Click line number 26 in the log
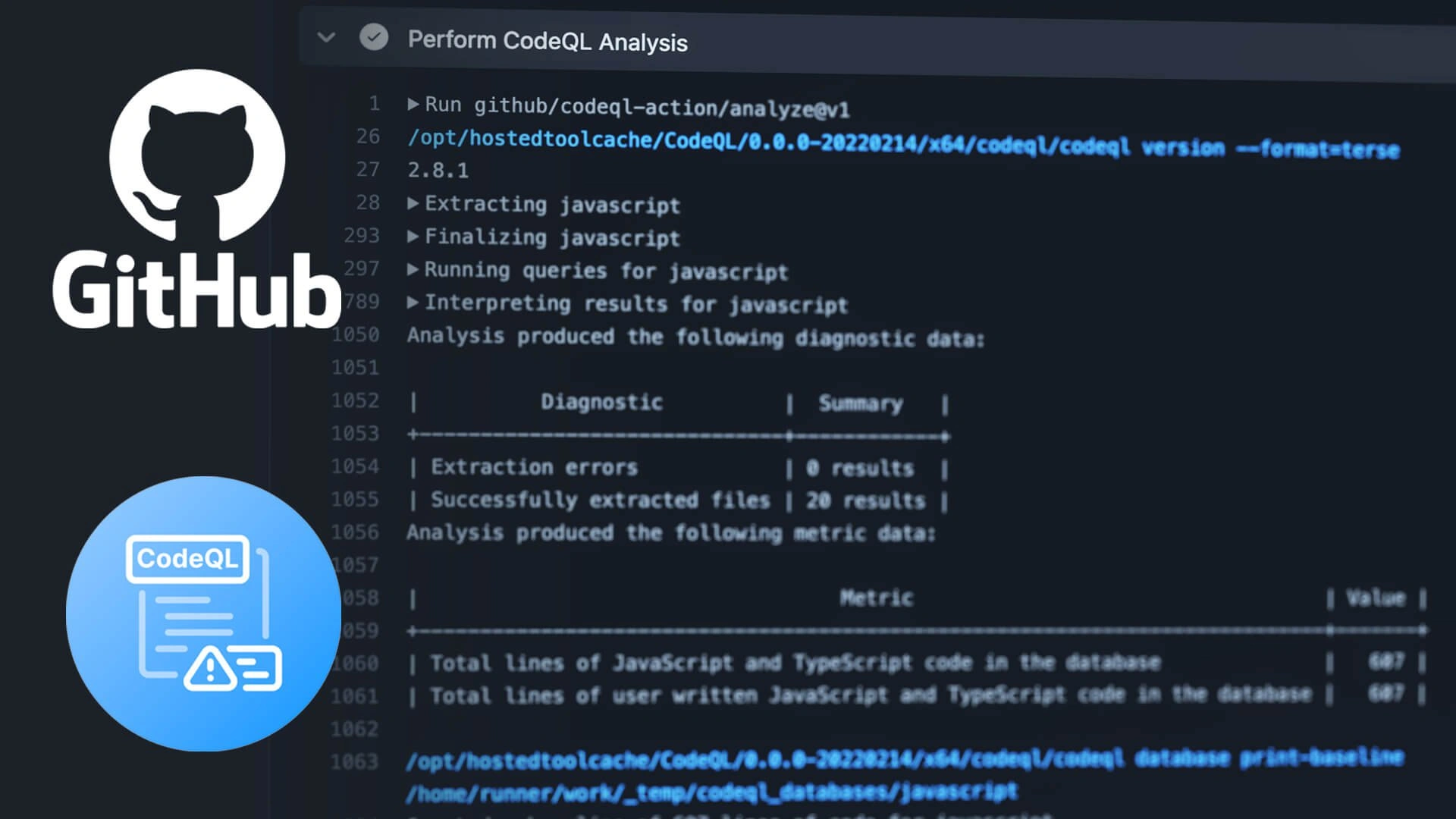The height and width of the screenshot is (819, 1456). tap(369, 137)
